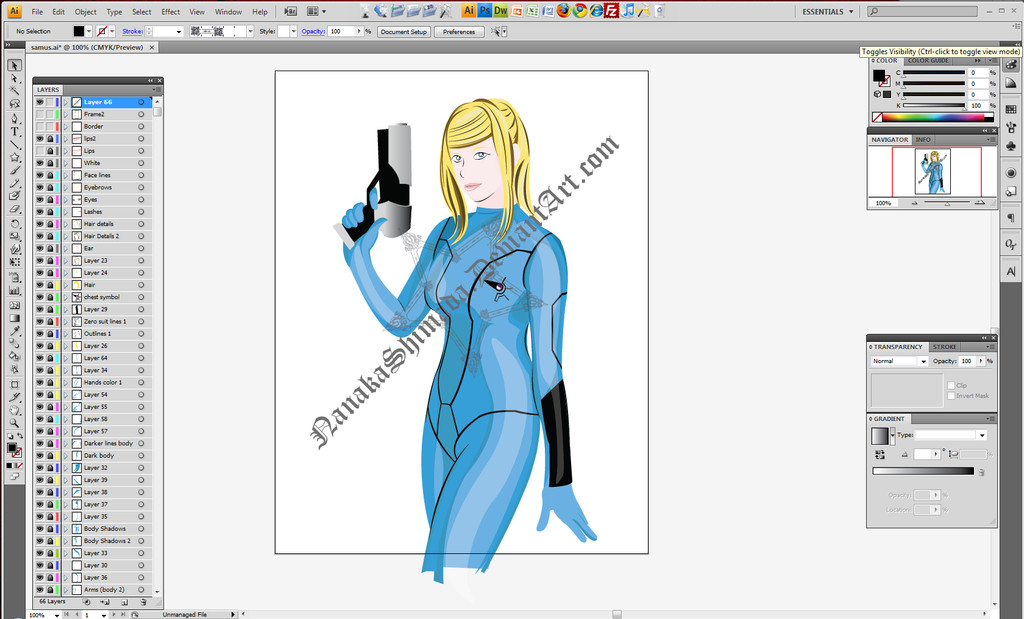Expand the chest symbol layer

pos(65,297)
